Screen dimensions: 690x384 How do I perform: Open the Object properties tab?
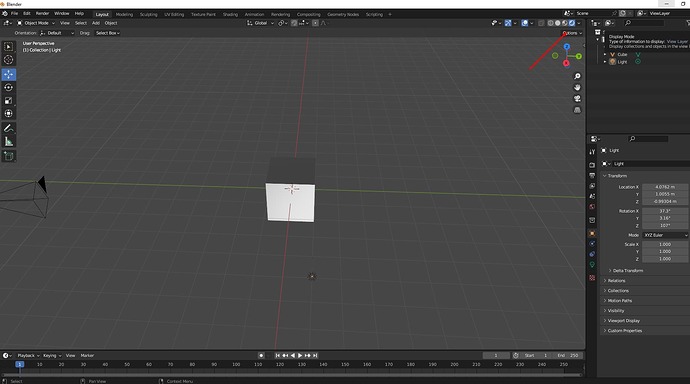(x=592, y=234)
